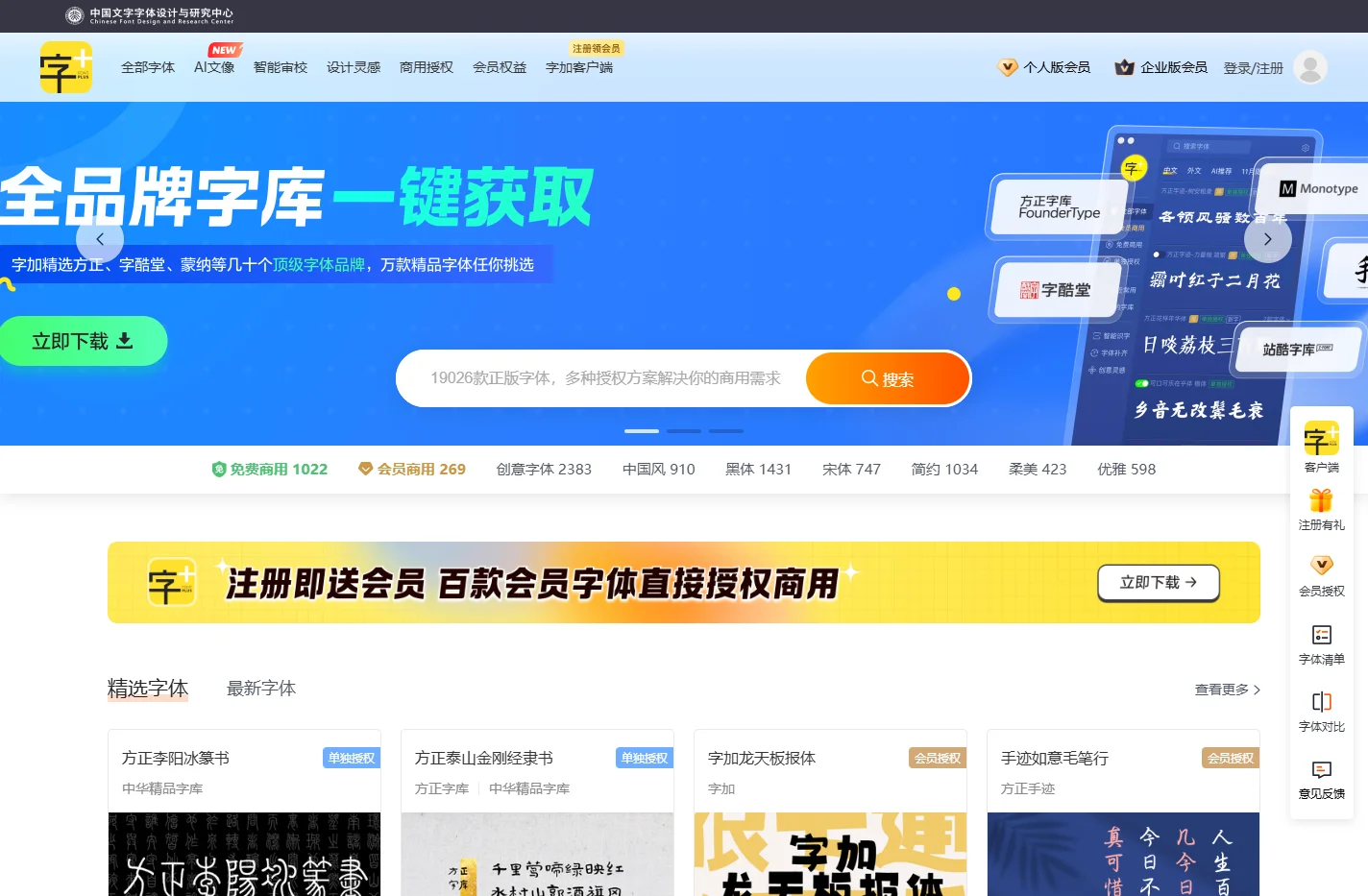This screenshot has width=1368, height=896.
Task: Expand 查看更多 chevron link
Action: [x=1228, y=690]
